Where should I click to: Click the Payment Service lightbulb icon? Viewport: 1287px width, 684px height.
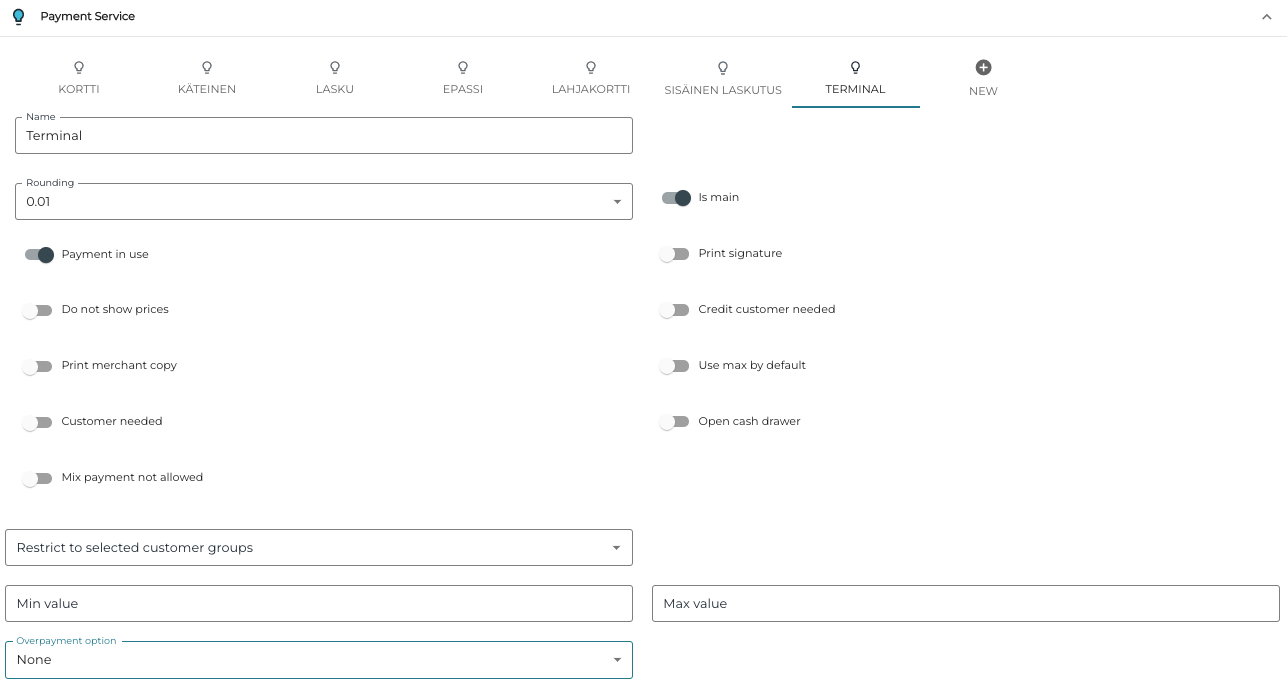(17, 16)
